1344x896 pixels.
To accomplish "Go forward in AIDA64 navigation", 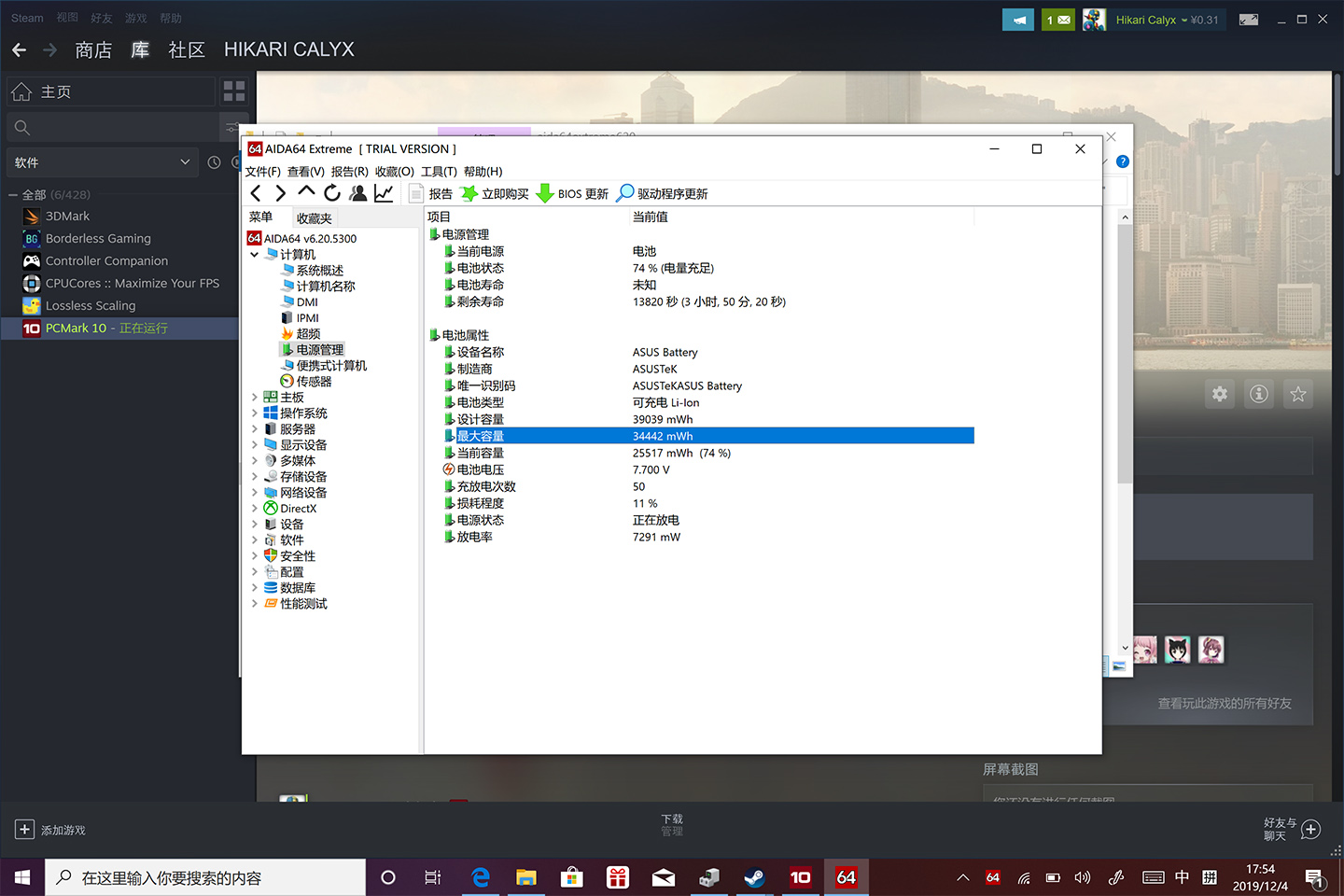I will tap(280, 193).
